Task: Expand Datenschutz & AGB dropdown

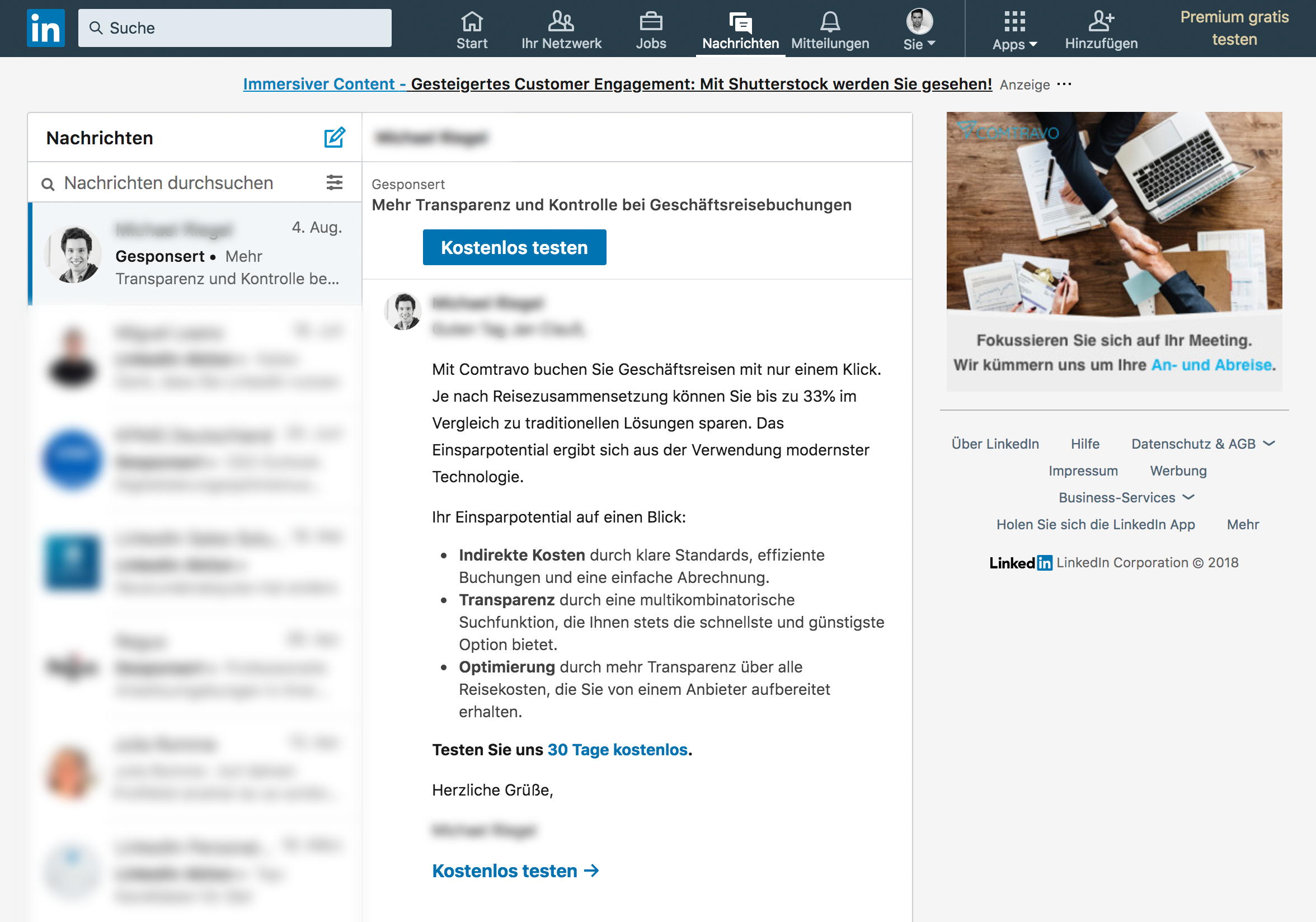Action: tap(1202, 444)
